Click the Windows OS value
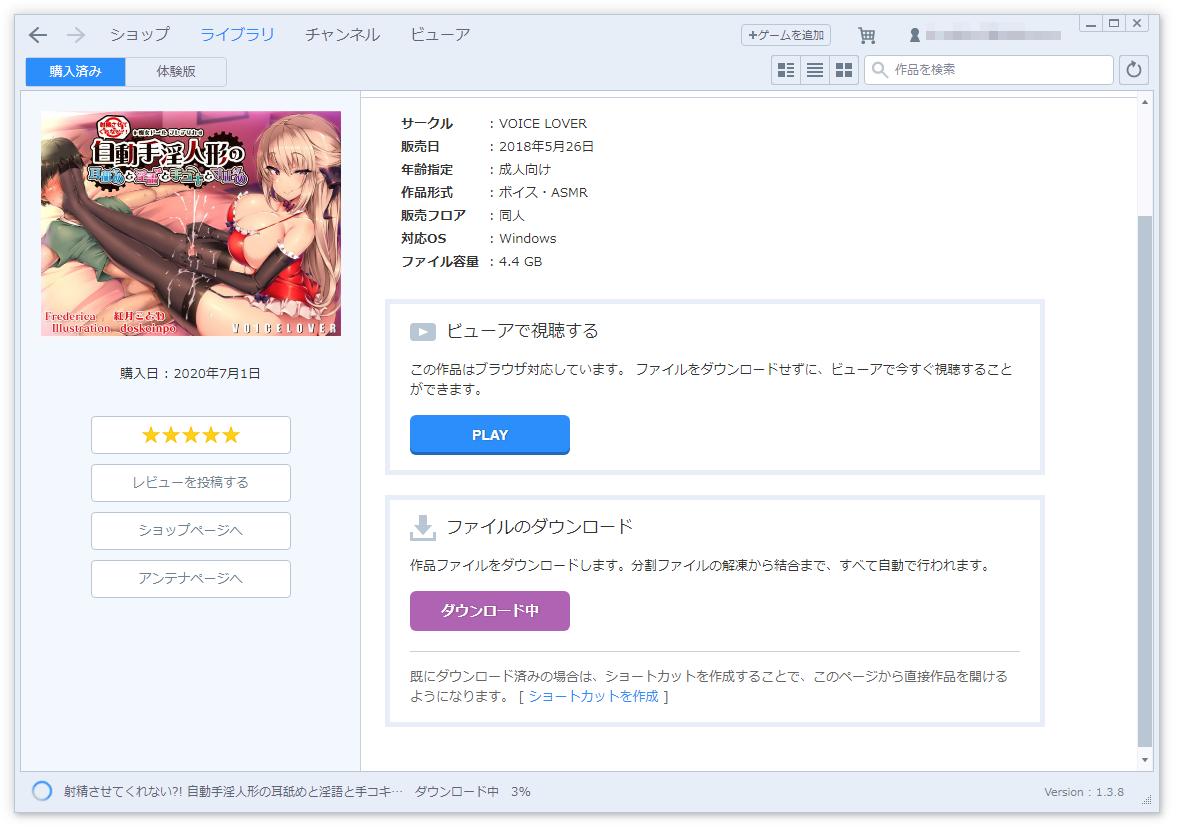The height and width of the screenshot is (831, 1178). tap(527, 238)
